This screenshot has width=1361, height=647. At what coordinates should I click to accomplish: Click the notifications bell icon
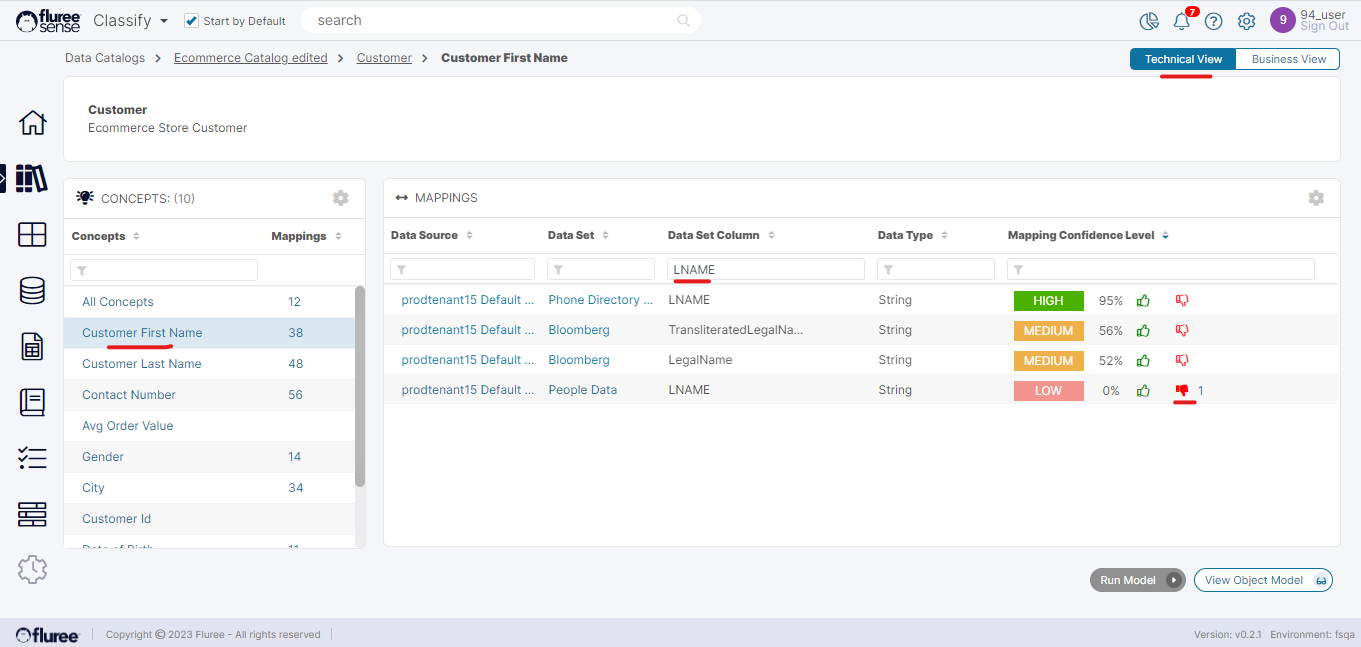(x=1182, y=21)
